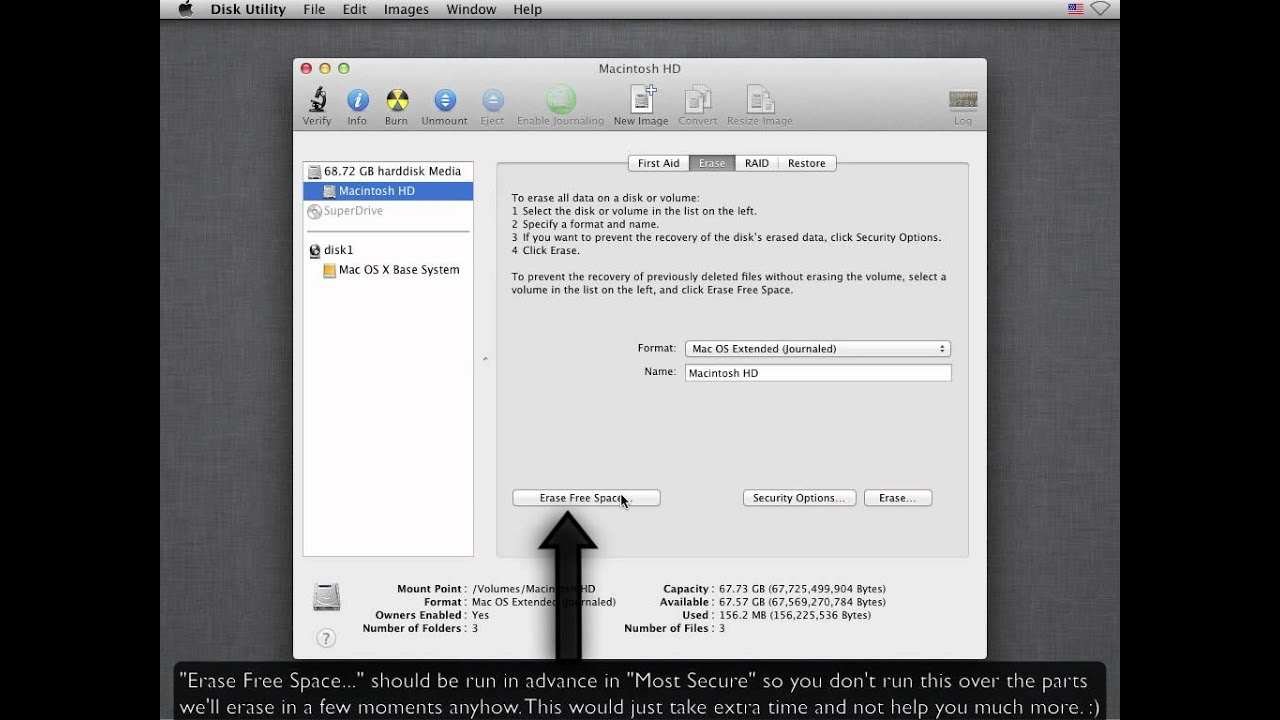Click the Wi-Fi status icon
1280x720 pixels.
(1101, 9)
